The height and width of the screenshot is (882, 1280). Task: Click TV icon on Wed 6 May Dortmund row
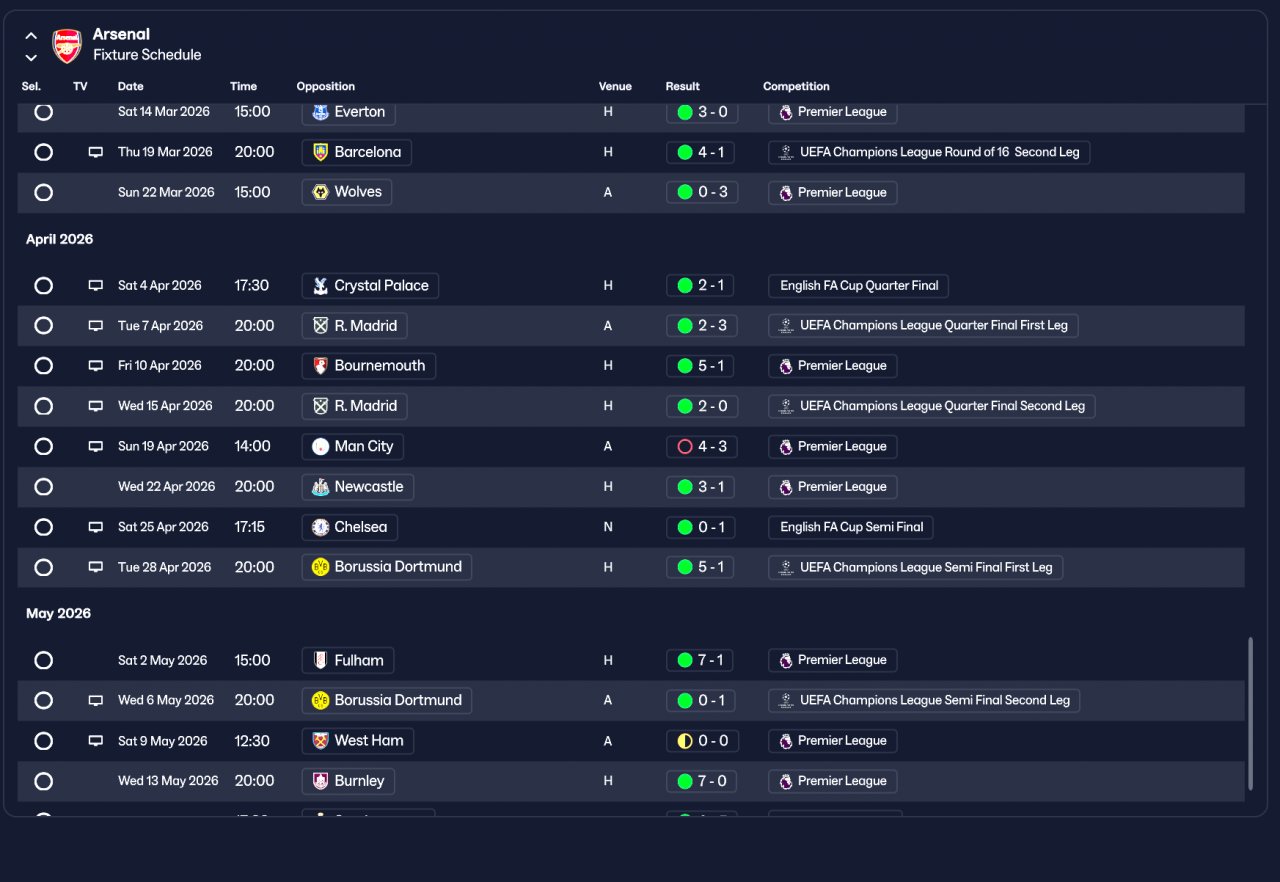96,701
